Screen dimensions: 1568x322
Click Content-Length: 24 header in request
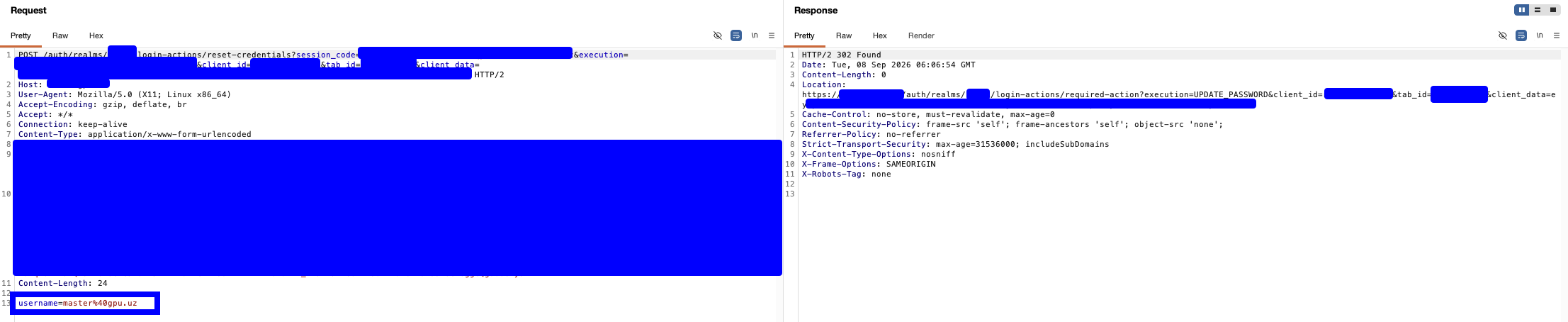point(63,283)
